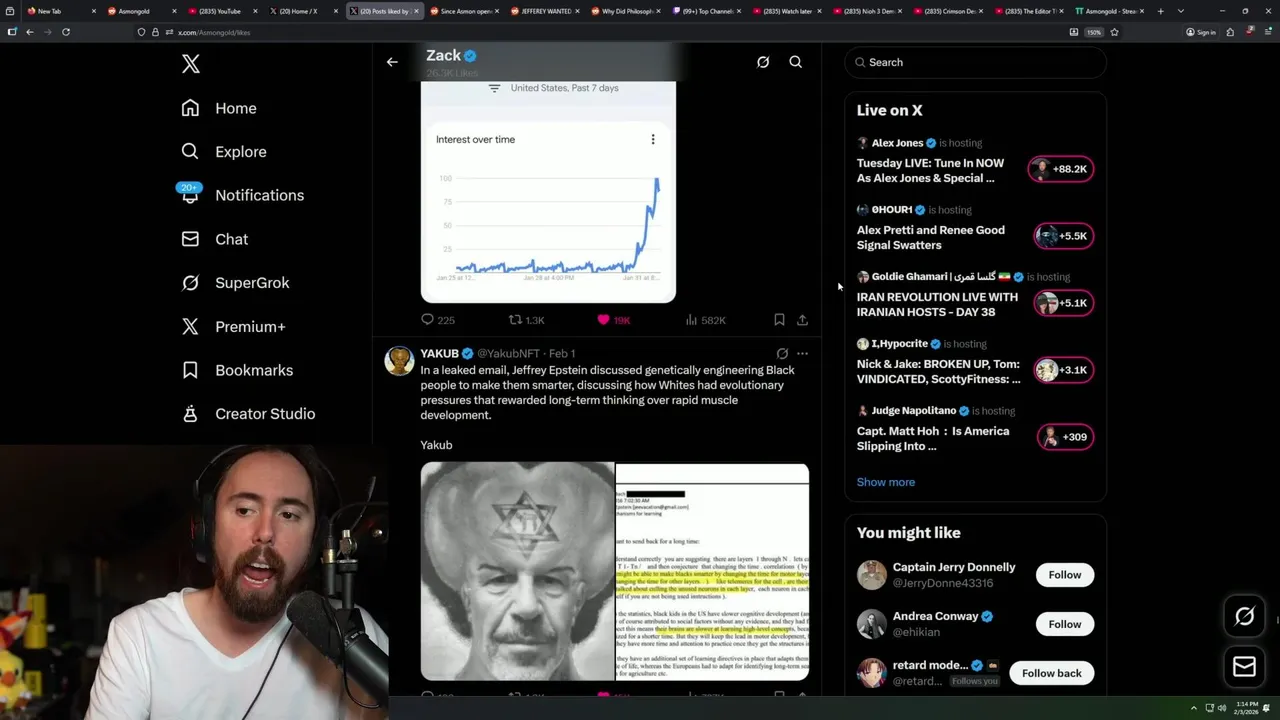Follow Captain Jerry Donnelly

tap(1065, 575)
